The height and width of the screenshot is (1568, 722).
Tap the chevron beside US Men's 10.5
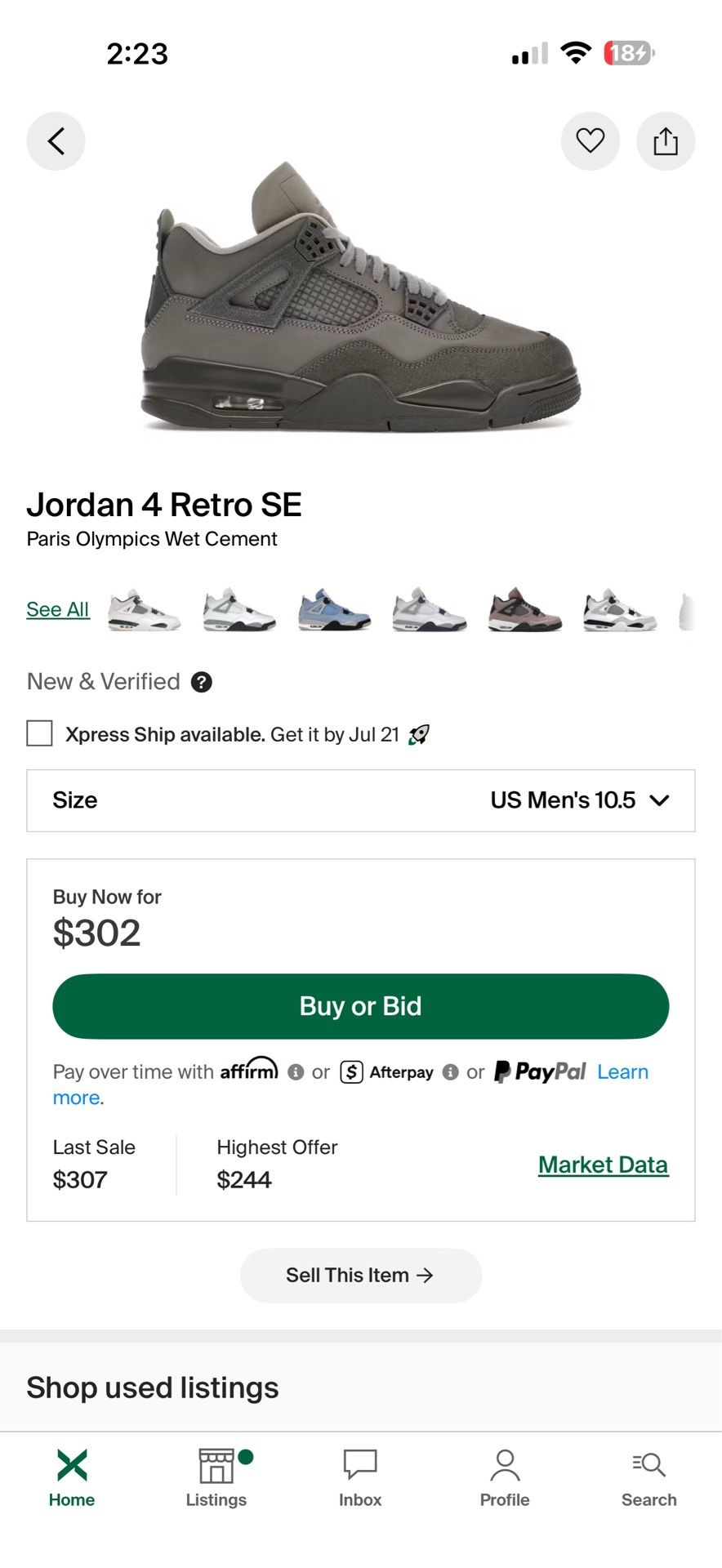coord(659,800)
